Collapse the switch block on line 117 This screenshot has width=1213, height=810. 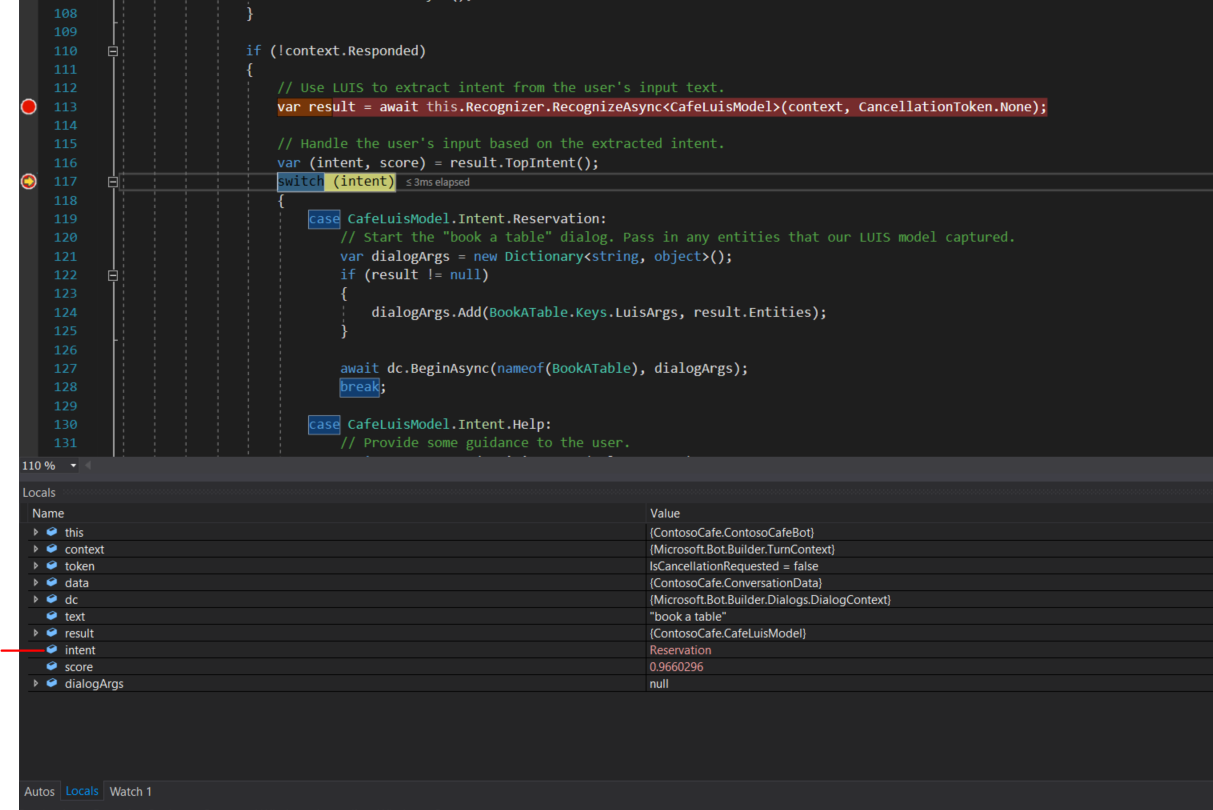(113, 181)
